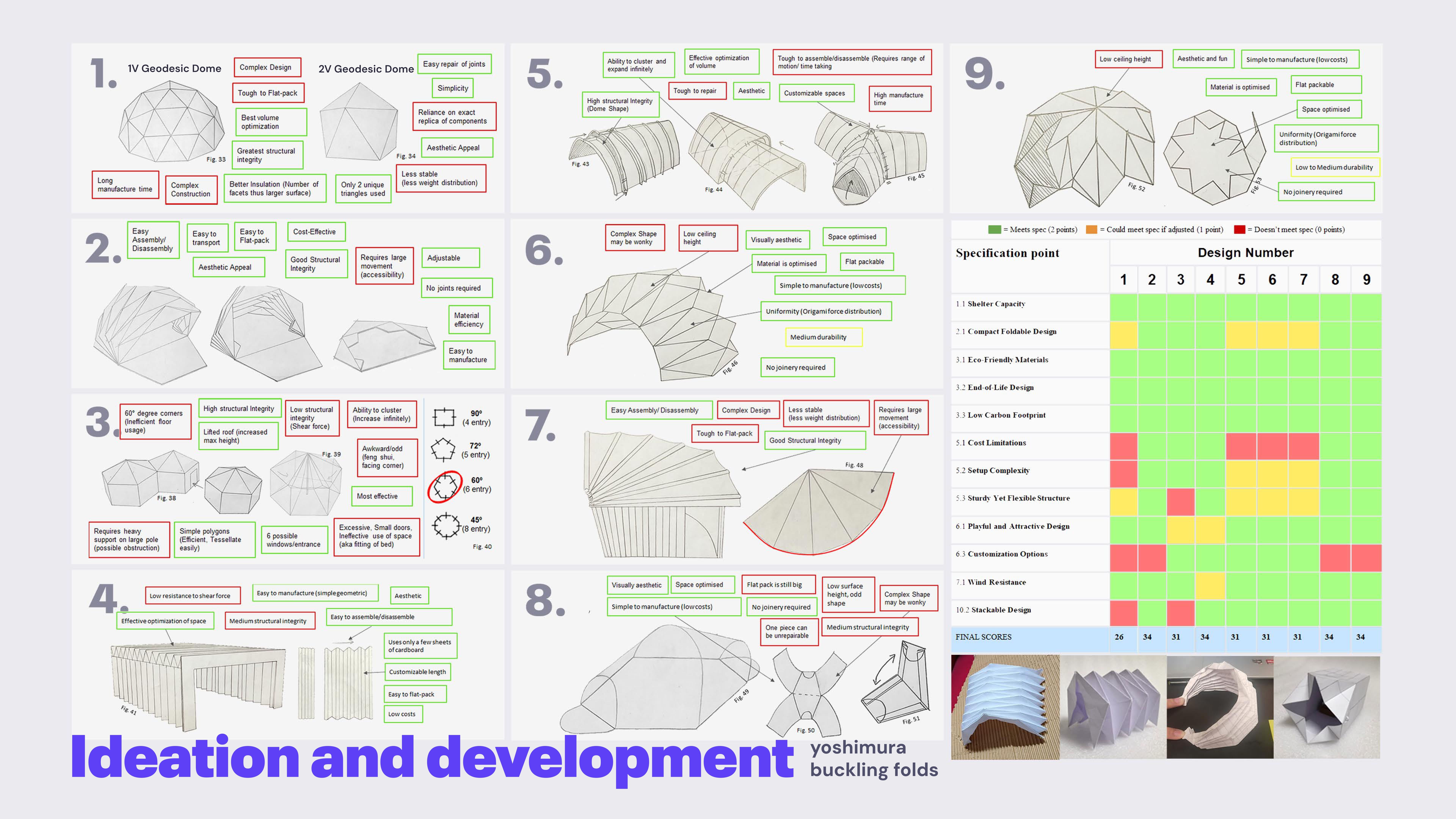Select the orange 'Could meet spec' legend swatch
1456x819 pixels.
tap(1091, 229)
